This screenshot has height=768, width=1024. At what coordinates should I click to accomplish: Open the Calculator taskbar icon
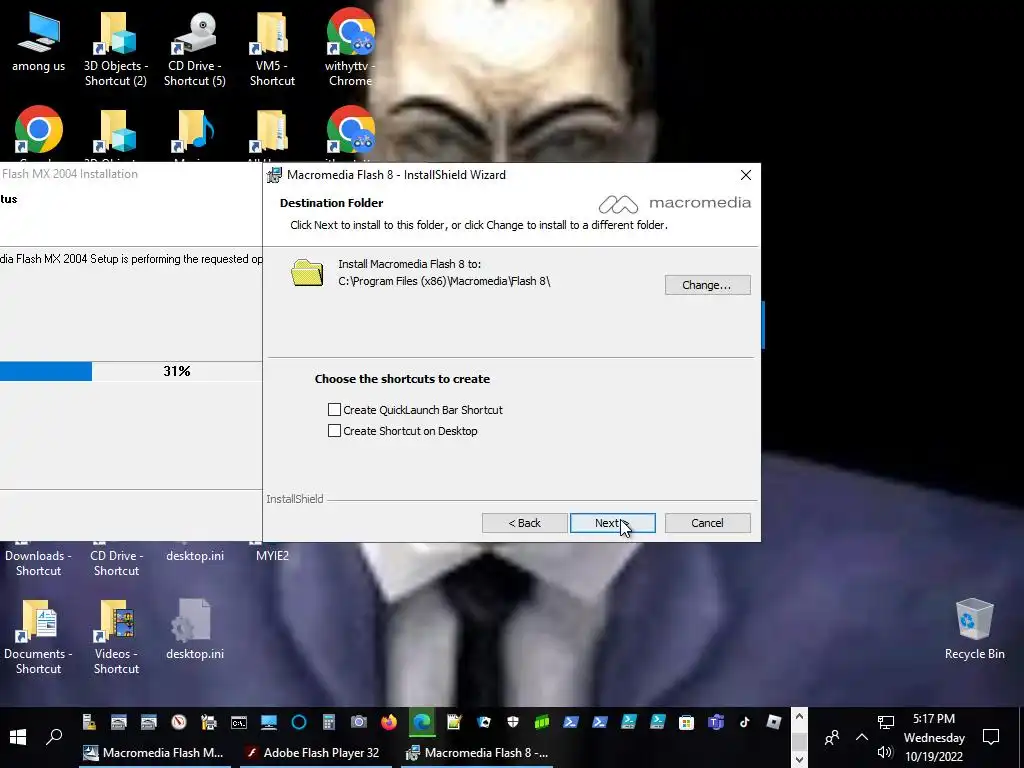329,722
